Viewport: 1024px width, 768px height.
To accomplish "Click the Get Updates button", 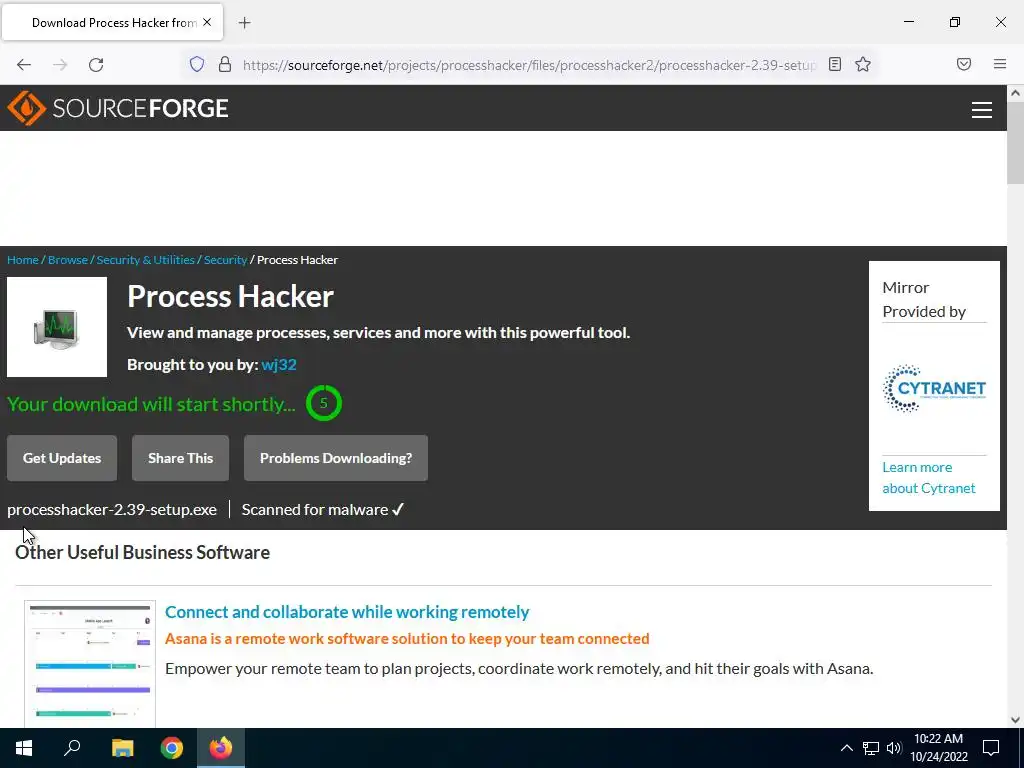I will (x=62, y=458).
